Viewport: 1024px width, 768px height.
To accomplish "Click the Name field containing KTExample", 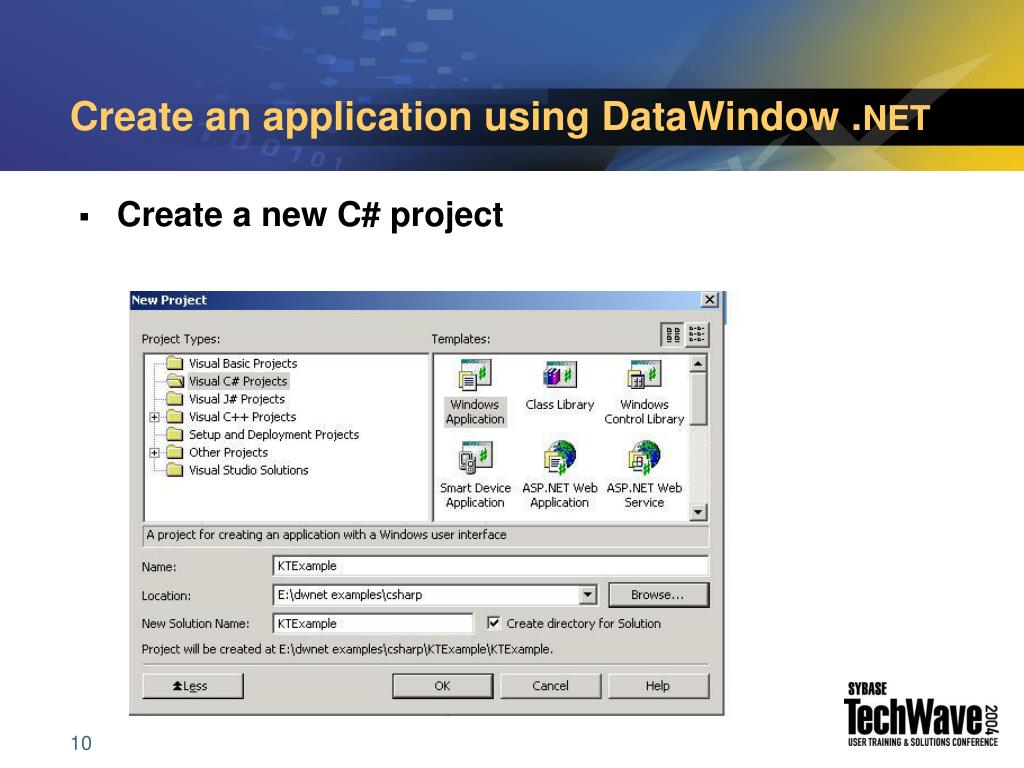I will [490, 566].
